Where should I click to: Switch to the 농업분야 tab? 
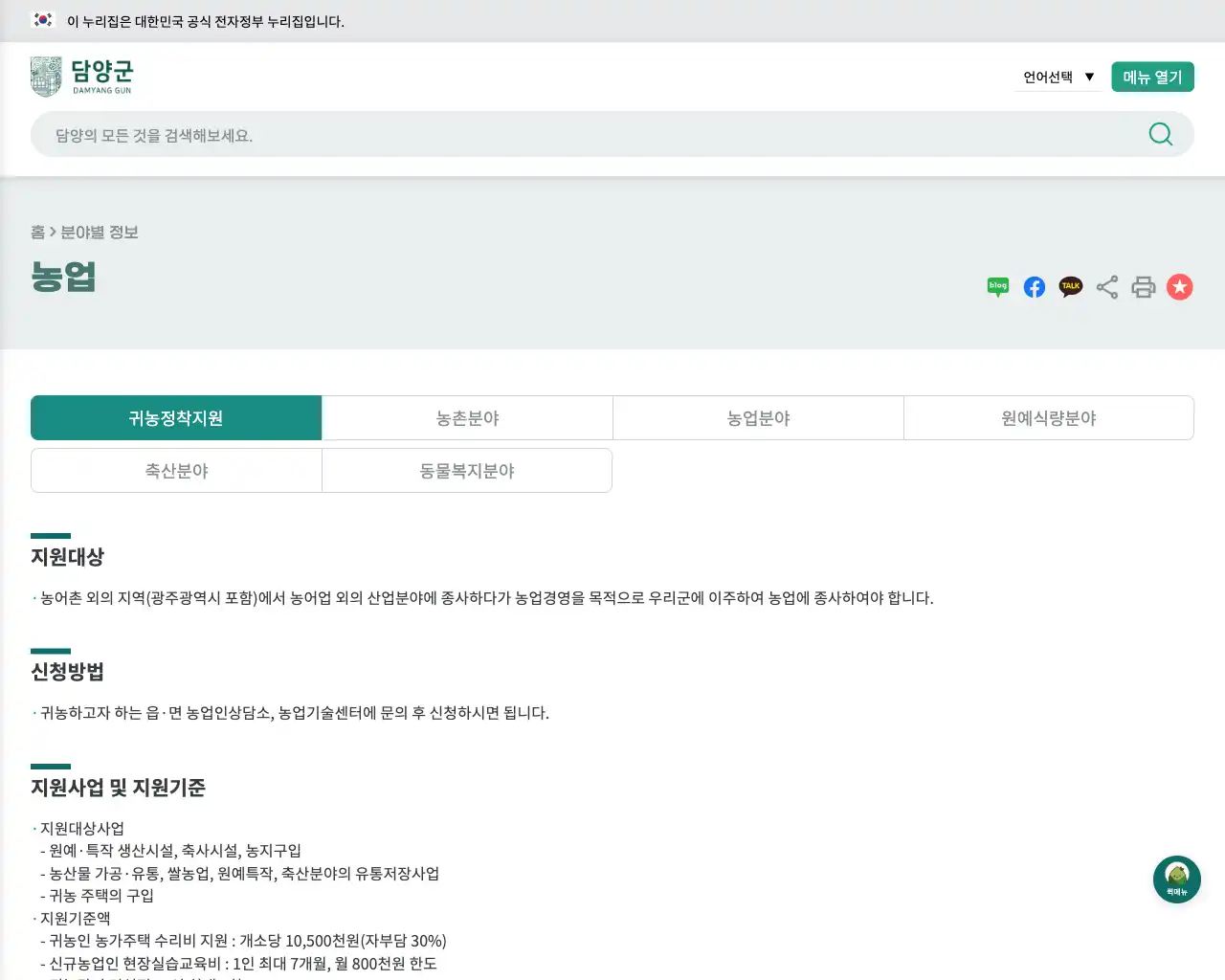(x=758, y=417)
